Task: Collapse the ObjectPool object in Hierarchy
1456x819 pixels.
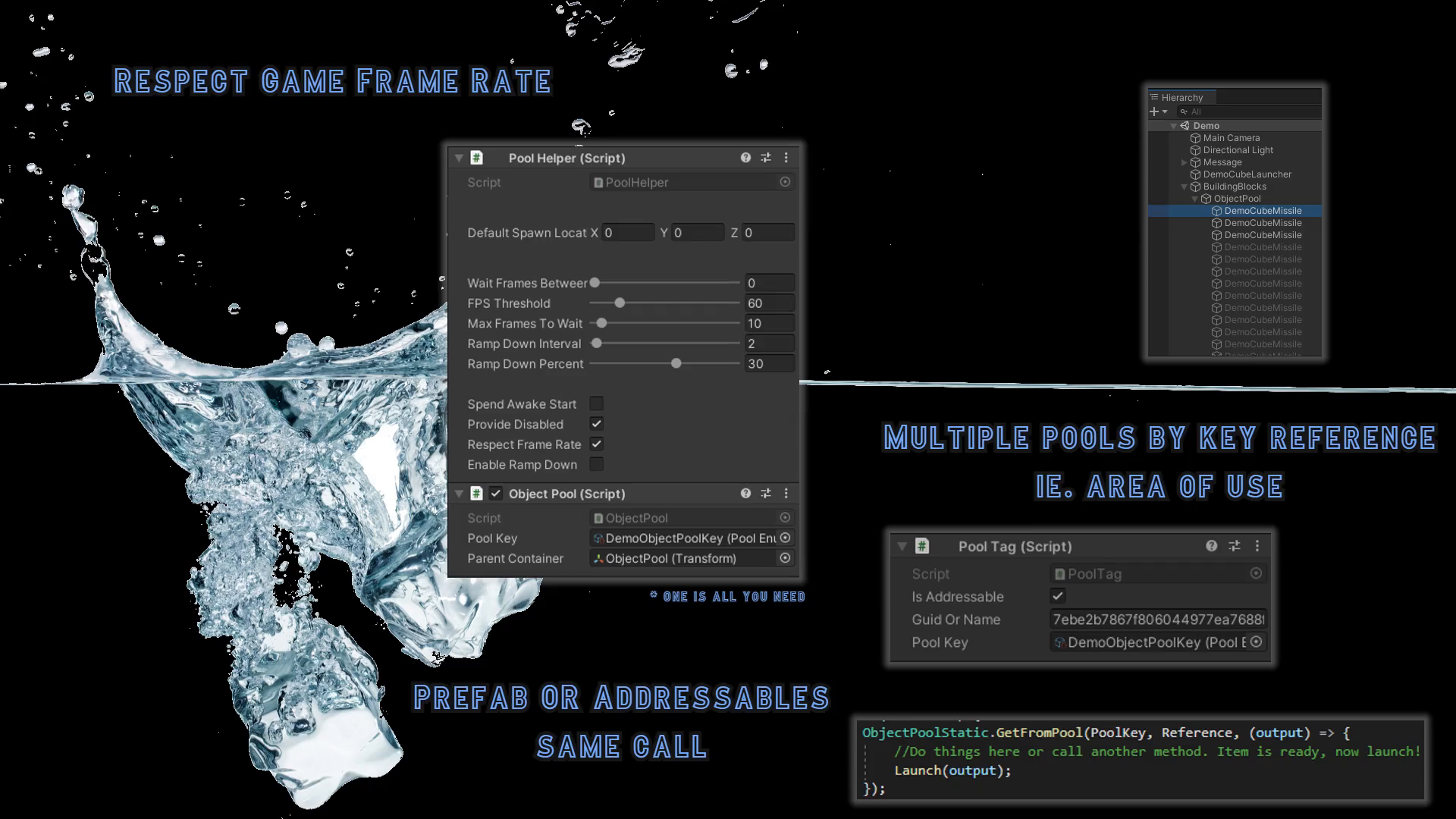Action: [x=1194, y=199]
